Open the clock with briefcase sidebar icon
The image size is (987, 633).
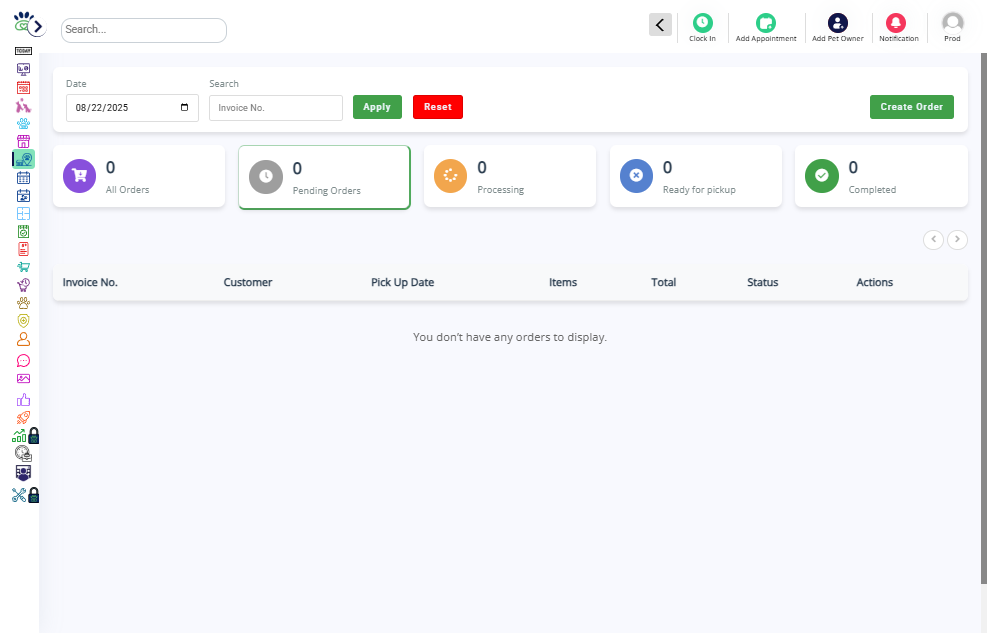[23, 454]
